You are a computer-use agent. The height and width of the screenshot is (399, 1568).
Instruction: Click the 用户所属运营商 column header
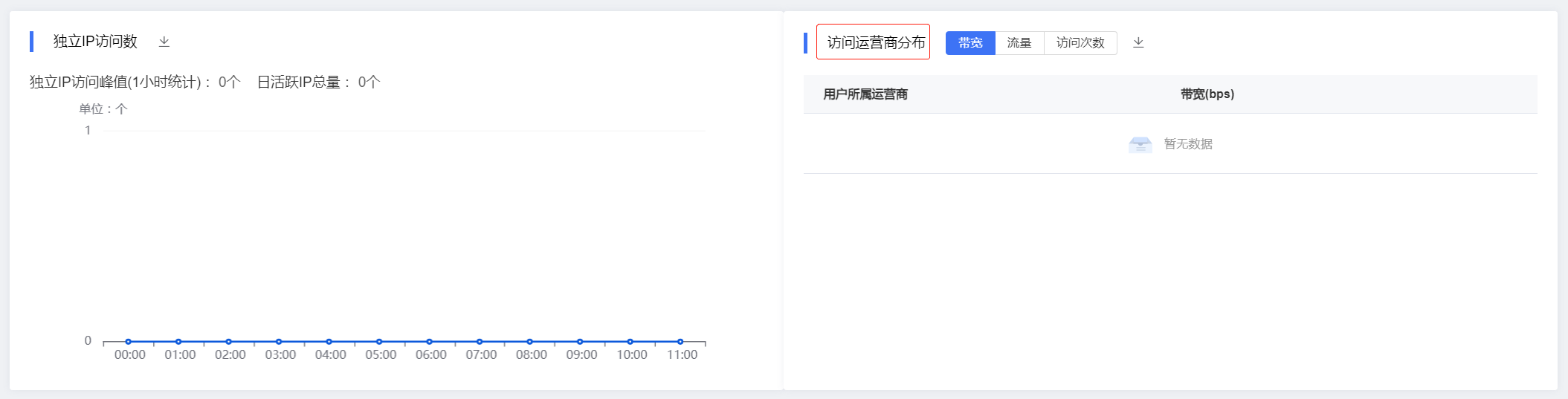point(865,94)
